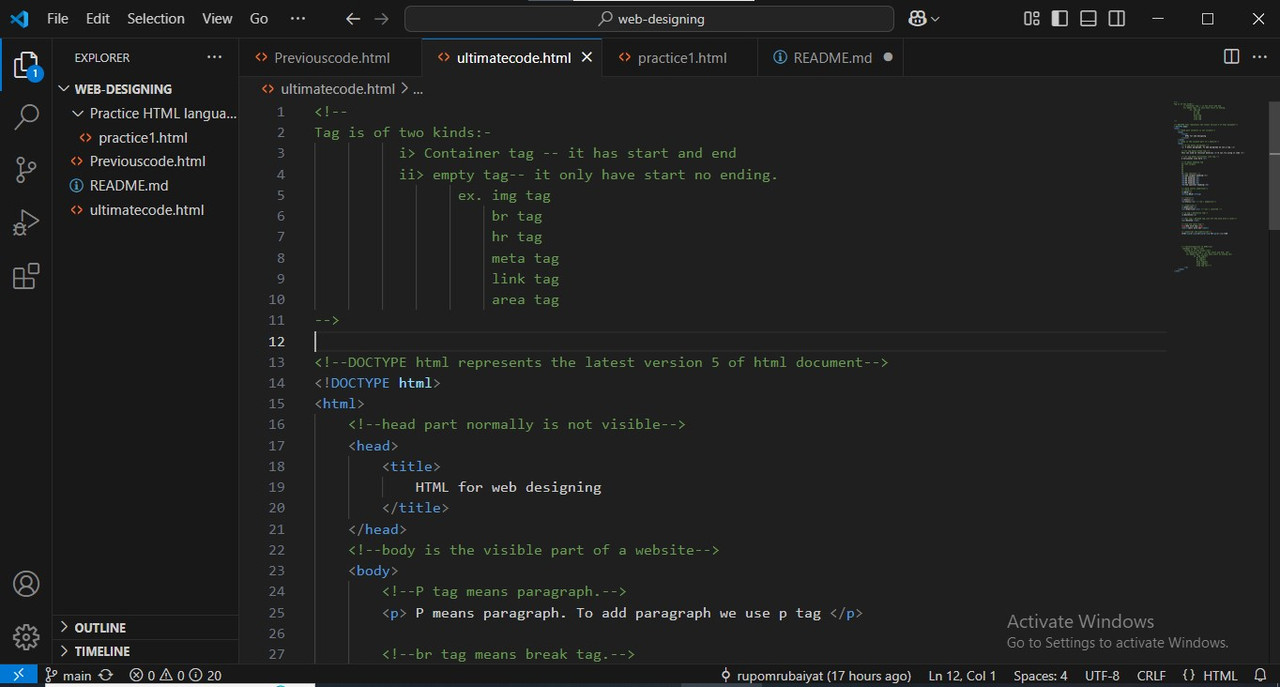Open practice1.html in the explorer tree

[x=143, y=137]
